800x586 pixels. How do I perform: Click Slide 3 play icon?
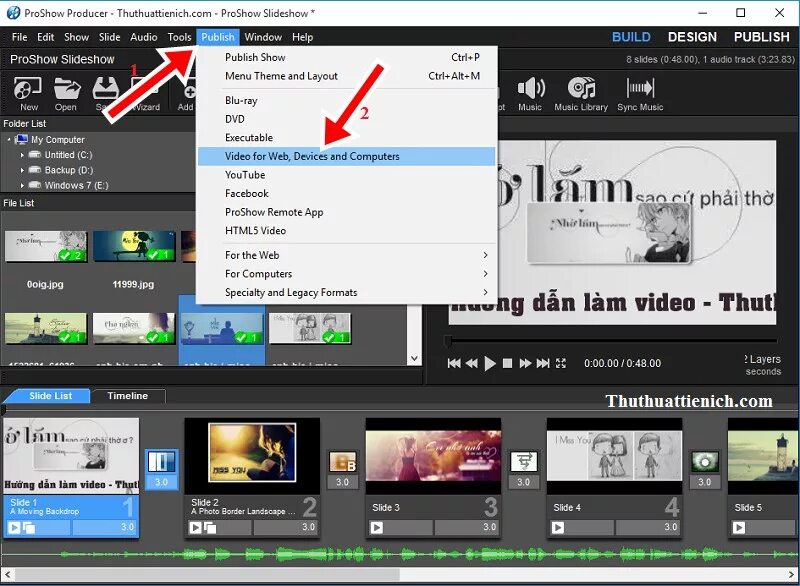coord(377,527)
